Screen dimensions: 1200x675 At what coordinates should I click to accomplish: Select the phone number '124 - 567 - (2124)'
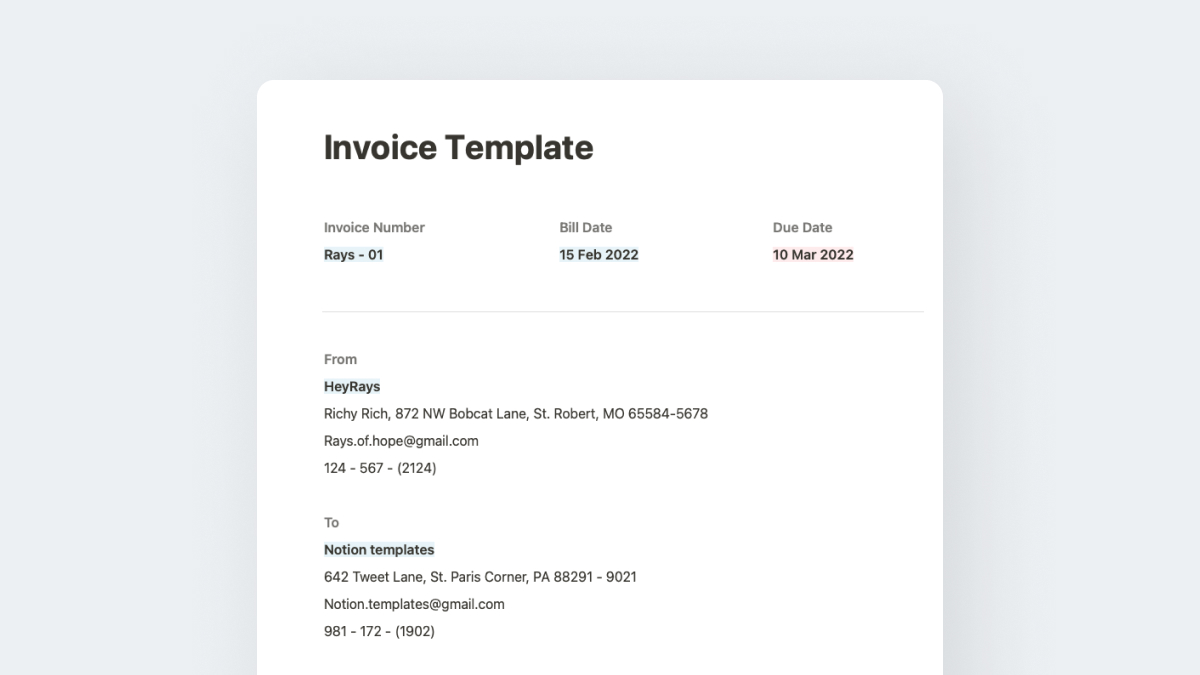tap(380, 468)
